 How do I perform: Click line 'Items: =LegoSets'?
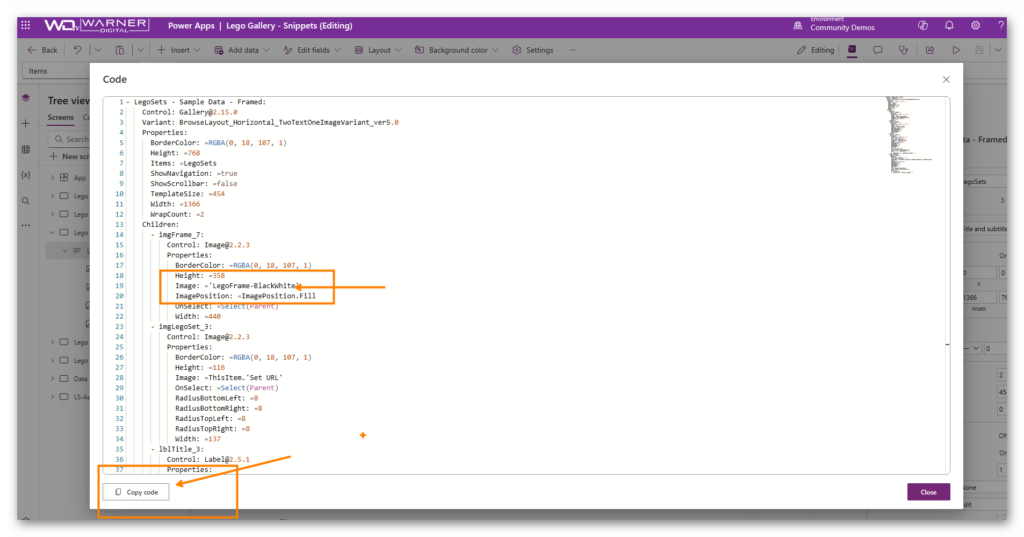183,163
